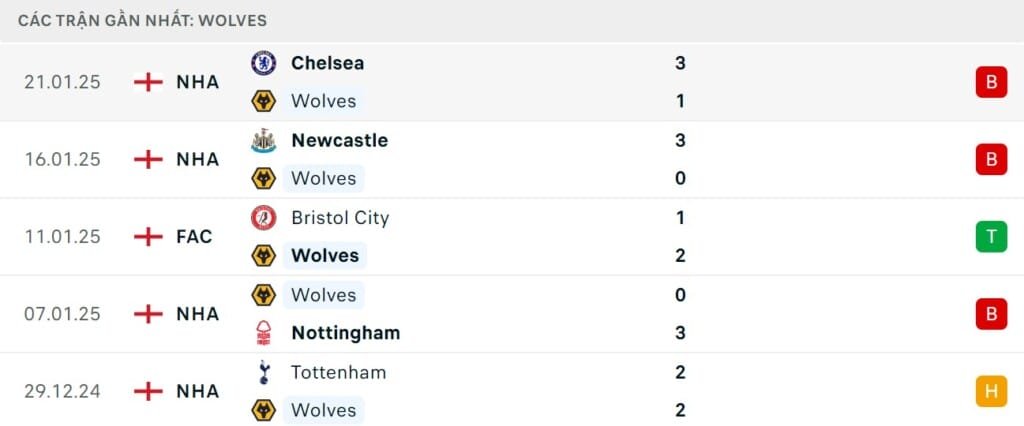1024x426 pixels.
Task: Select the 29.12.24 match date
Action: pyautogui.click(x=62, y=391)
